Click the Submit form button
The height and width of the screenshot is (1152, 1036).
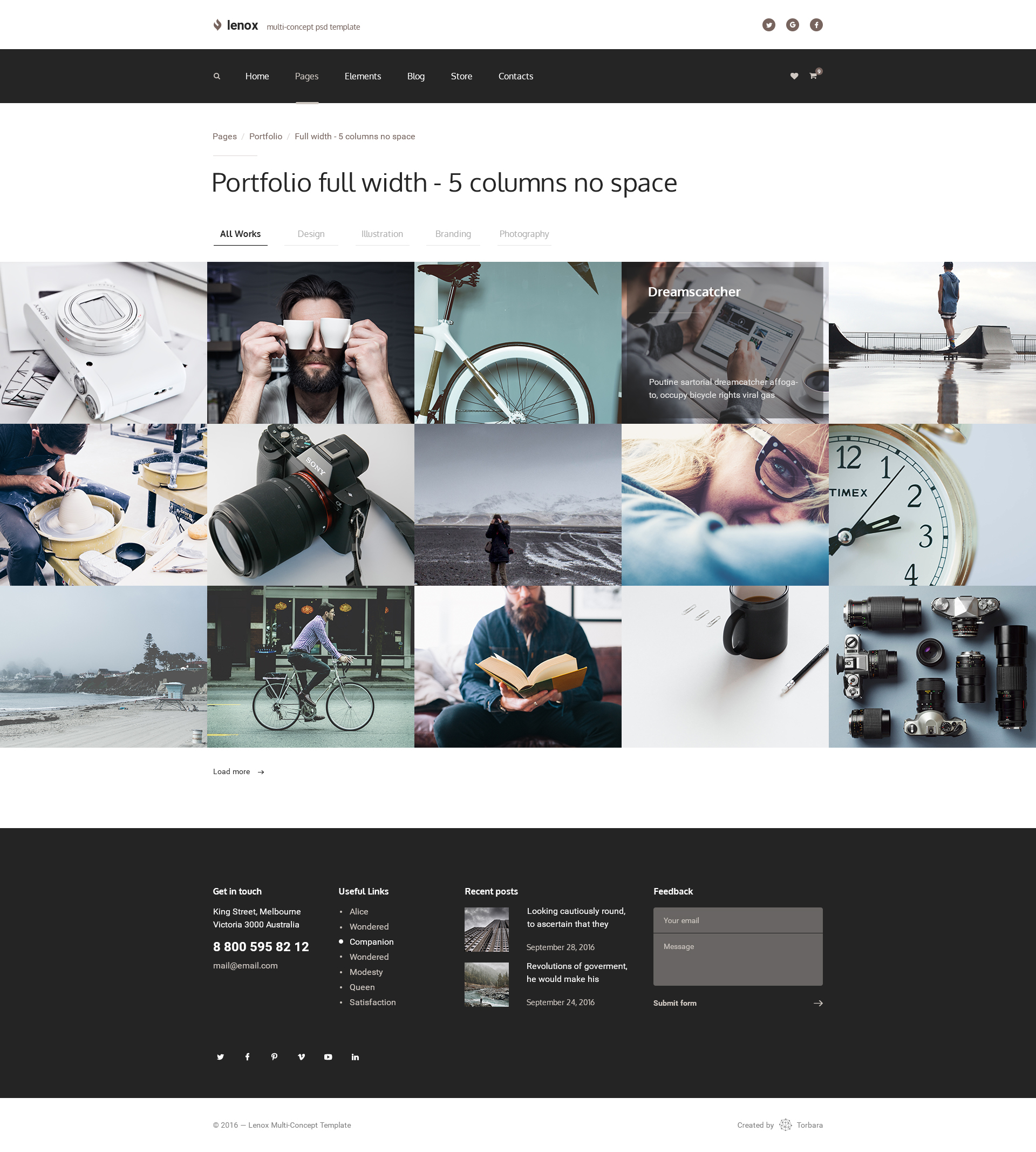point(674,1004)
